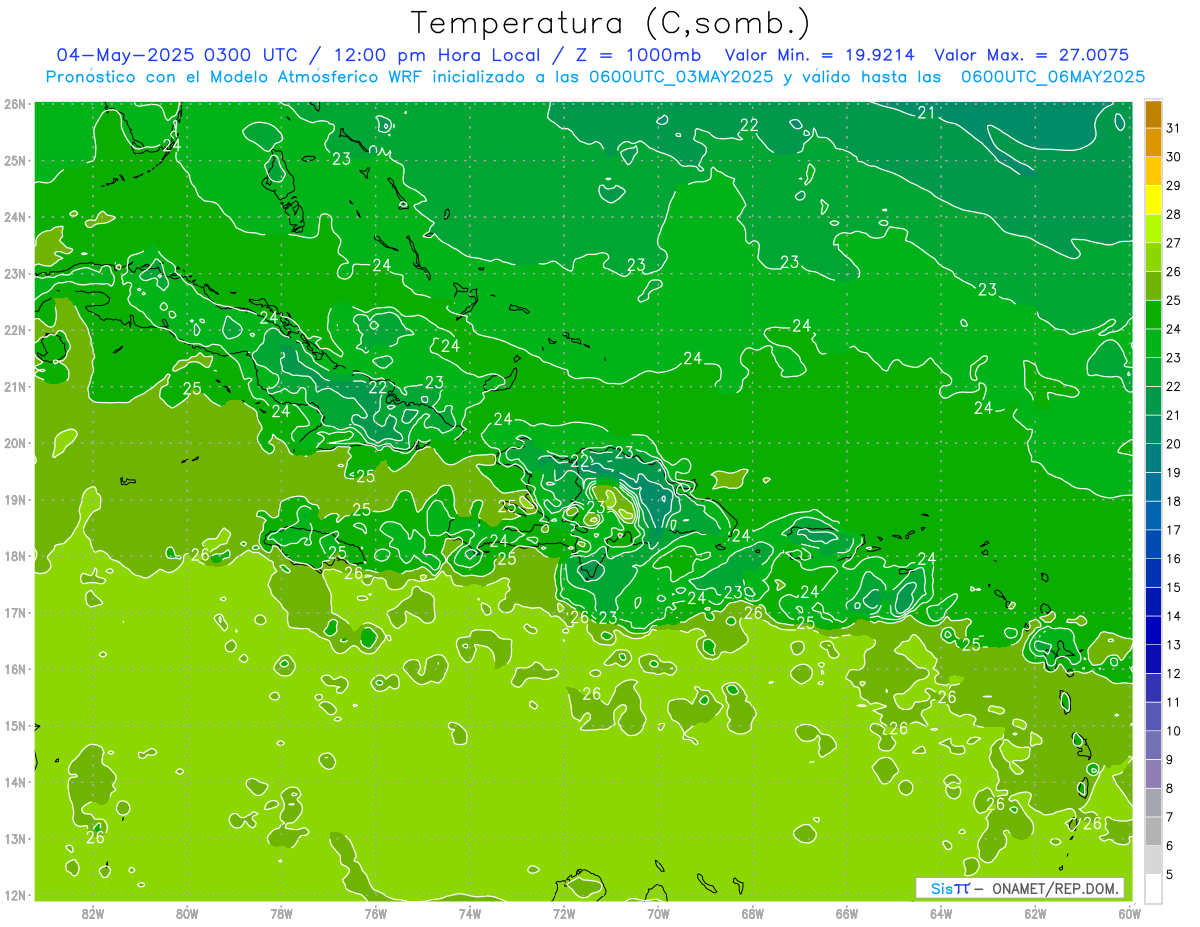Click the 16N latitude axis label
Image resolution: width=1200 pixels, height=927 pixels.
[14, 669]
